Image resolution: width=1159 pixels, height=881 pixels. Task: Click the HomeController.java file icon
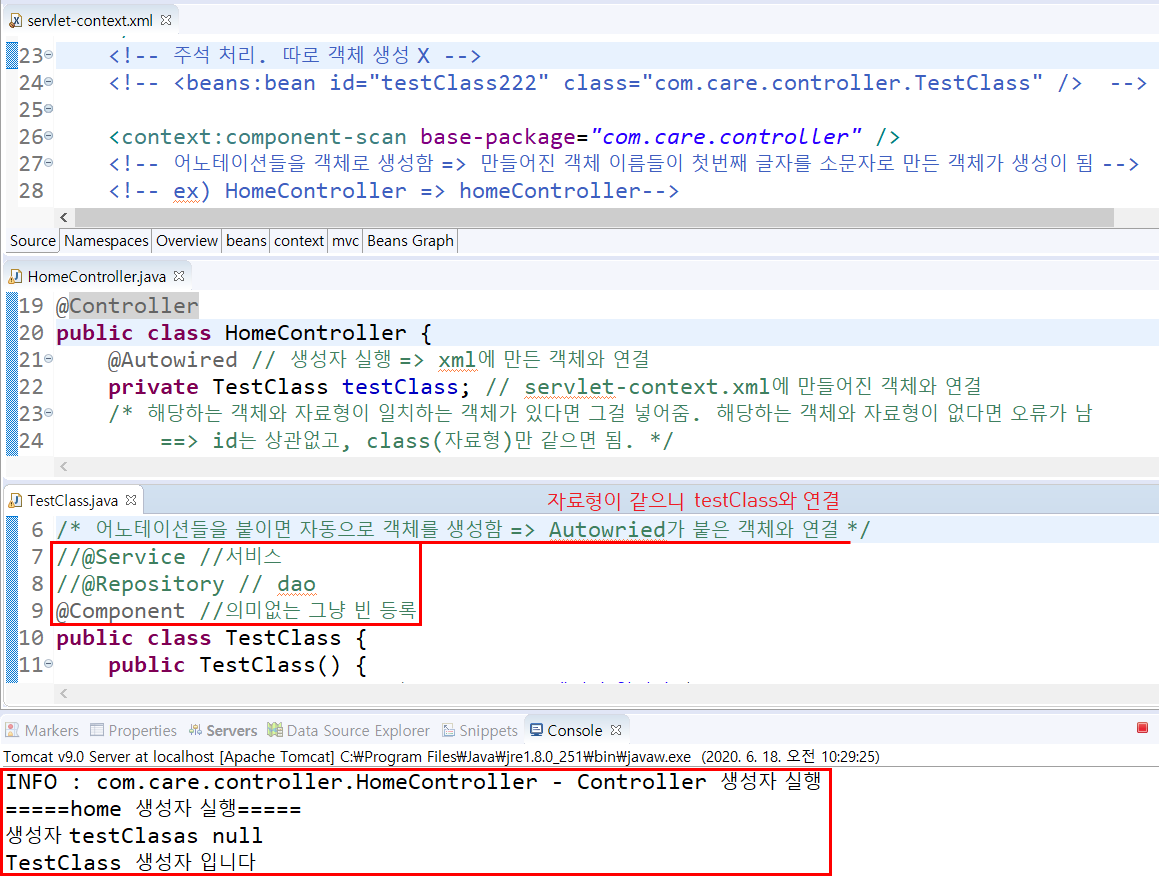pyautogui.click(x=16, y=276)
